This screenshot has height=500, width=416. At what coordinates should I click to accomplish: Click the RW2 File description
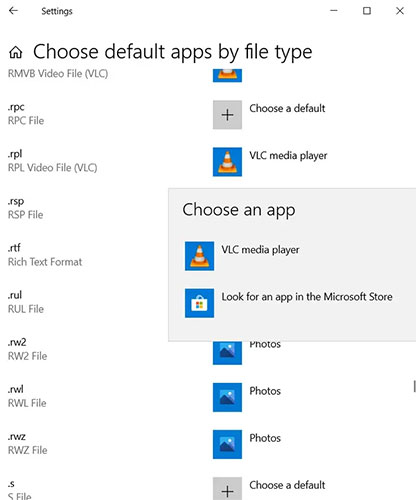tap(28, 356)
